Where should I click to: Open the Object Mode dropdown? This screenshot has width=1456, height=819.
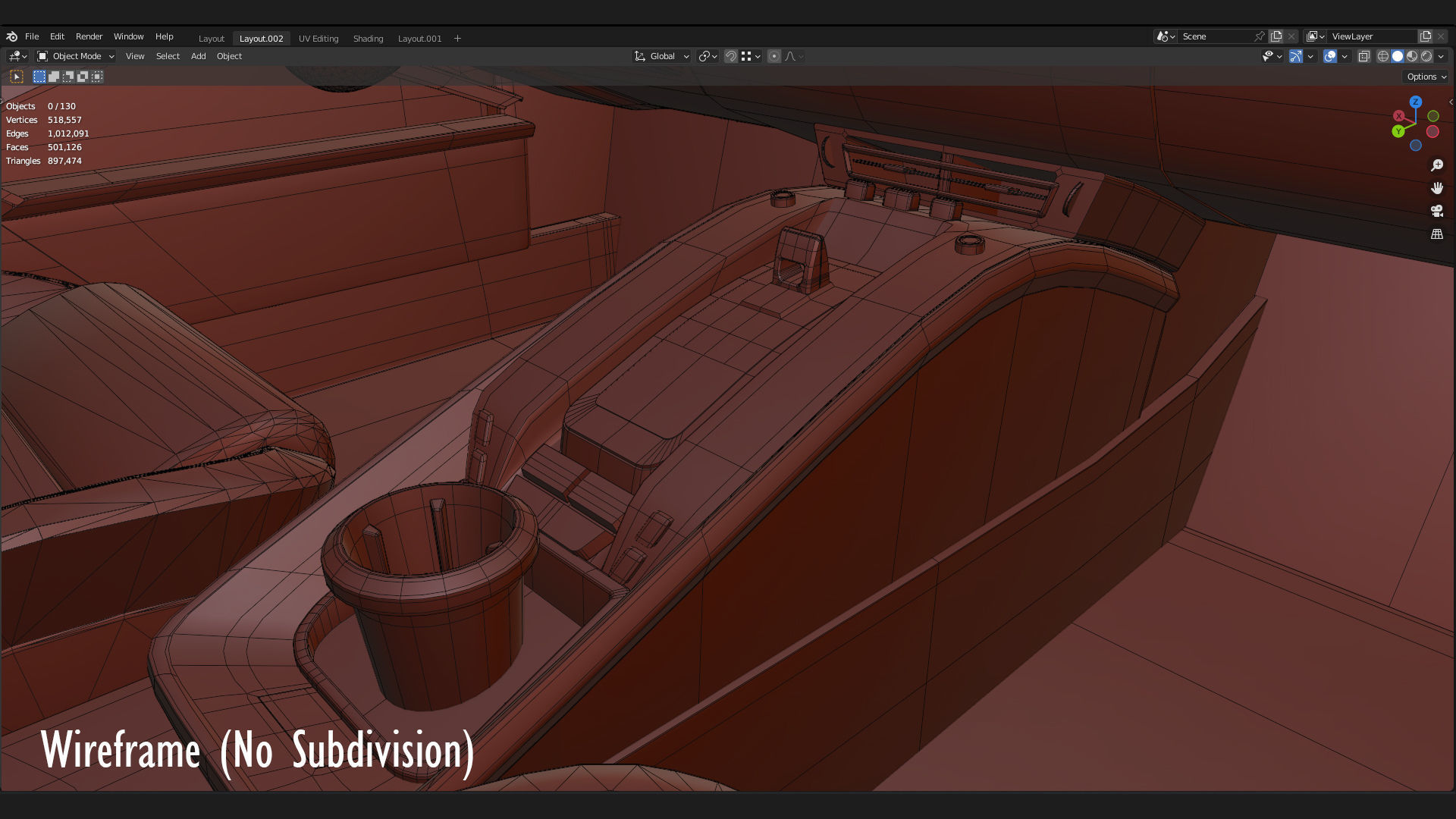pyautogui.click(x=76, y=56)
